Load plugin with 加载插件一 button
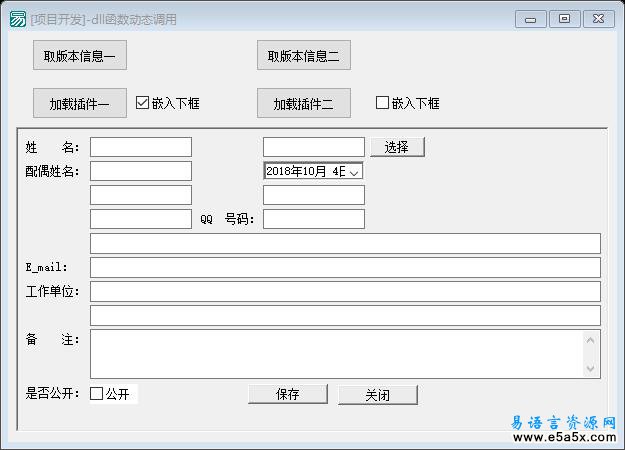Viewport: 625px width, 450px height. click(80, 103)
